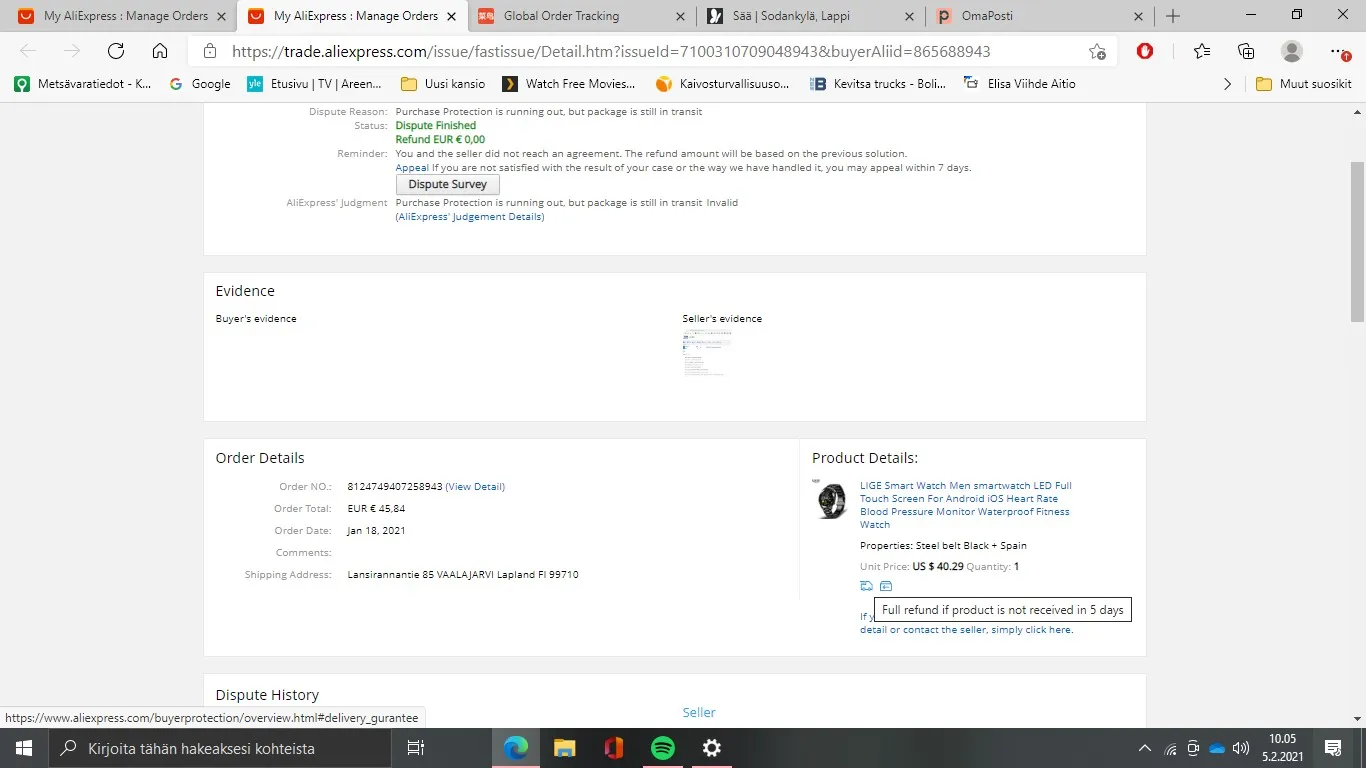Open the Edge settings and more menu
Viewport: 1366px width, 768px height.
pyautogui.click(x=1340, y=51)
